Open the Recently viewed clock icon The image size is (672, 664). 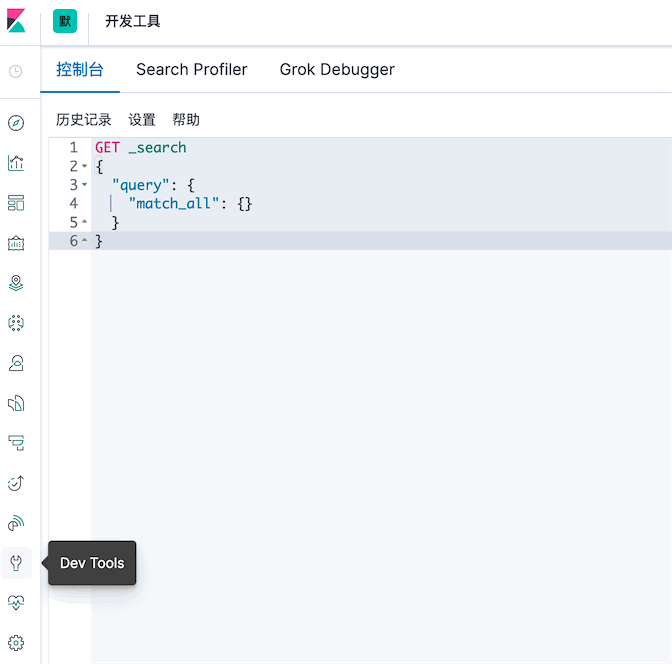(x=16, y=71)
